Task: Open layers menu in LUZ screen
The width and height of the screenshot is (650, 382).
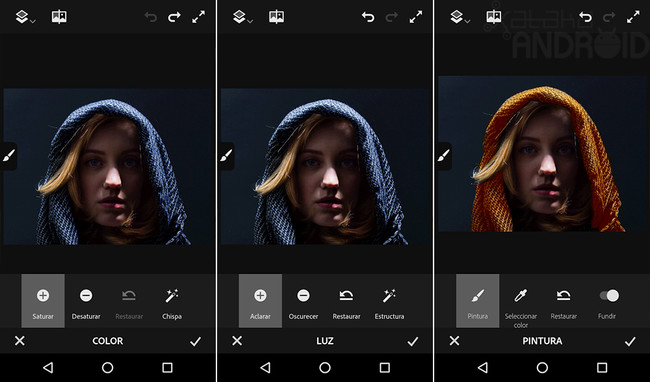Action: pyautogui.click(x=242, y=17)
